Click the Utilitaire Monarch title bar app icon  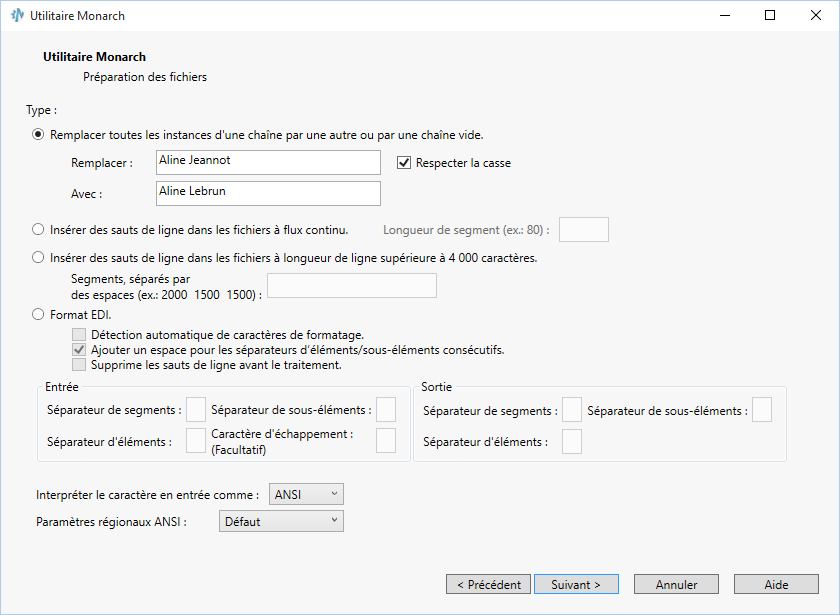click(x=17, y=16)
